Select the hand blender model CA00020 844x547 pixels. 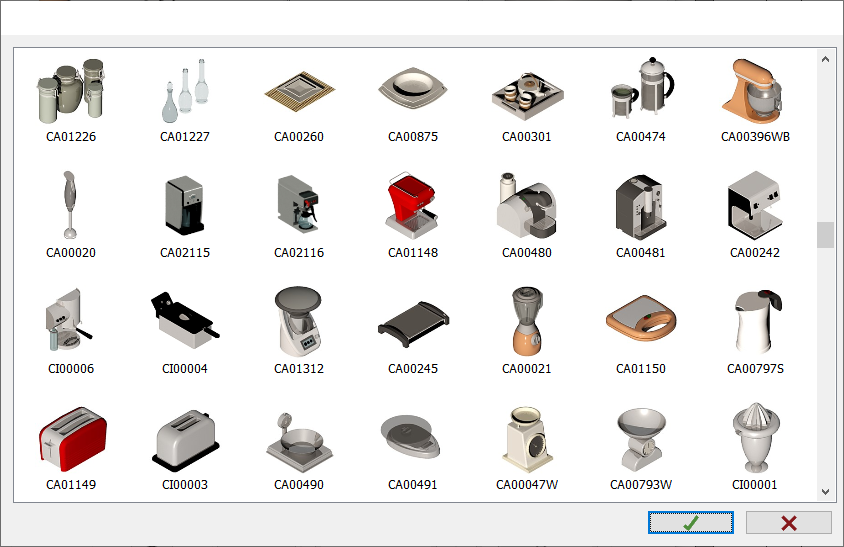[69, 205]
